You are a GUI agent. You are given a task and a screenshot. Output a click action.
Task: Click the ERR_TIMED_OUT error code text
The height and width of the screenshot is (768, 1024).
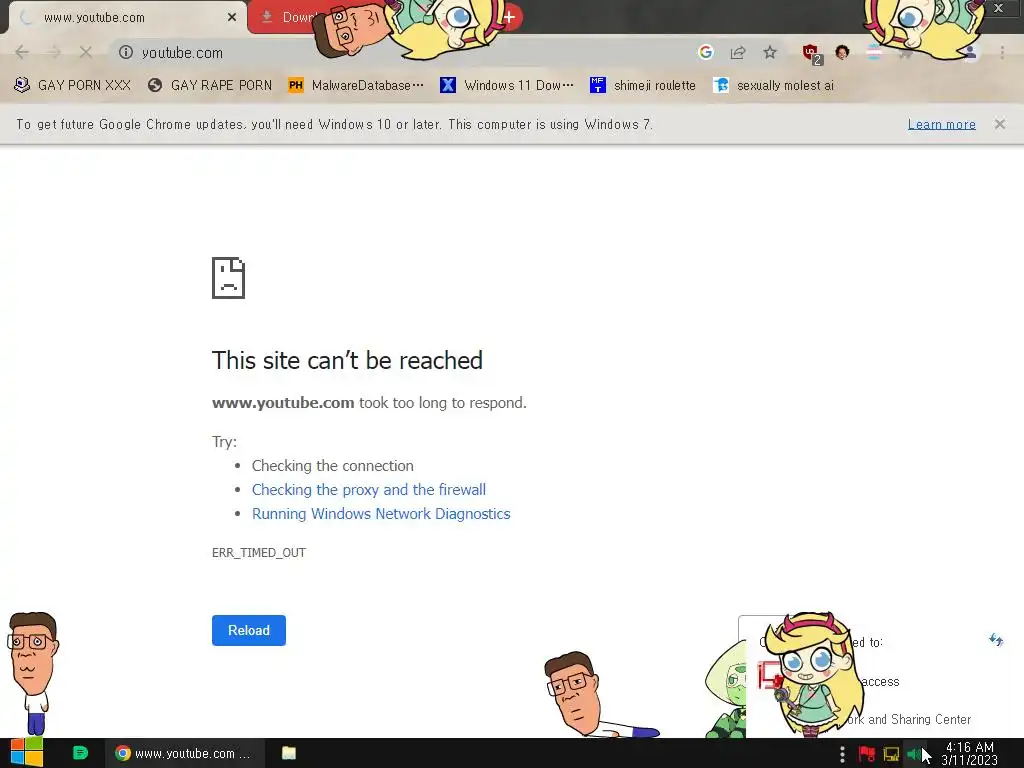pyautogui.click(x=259, y=552)
